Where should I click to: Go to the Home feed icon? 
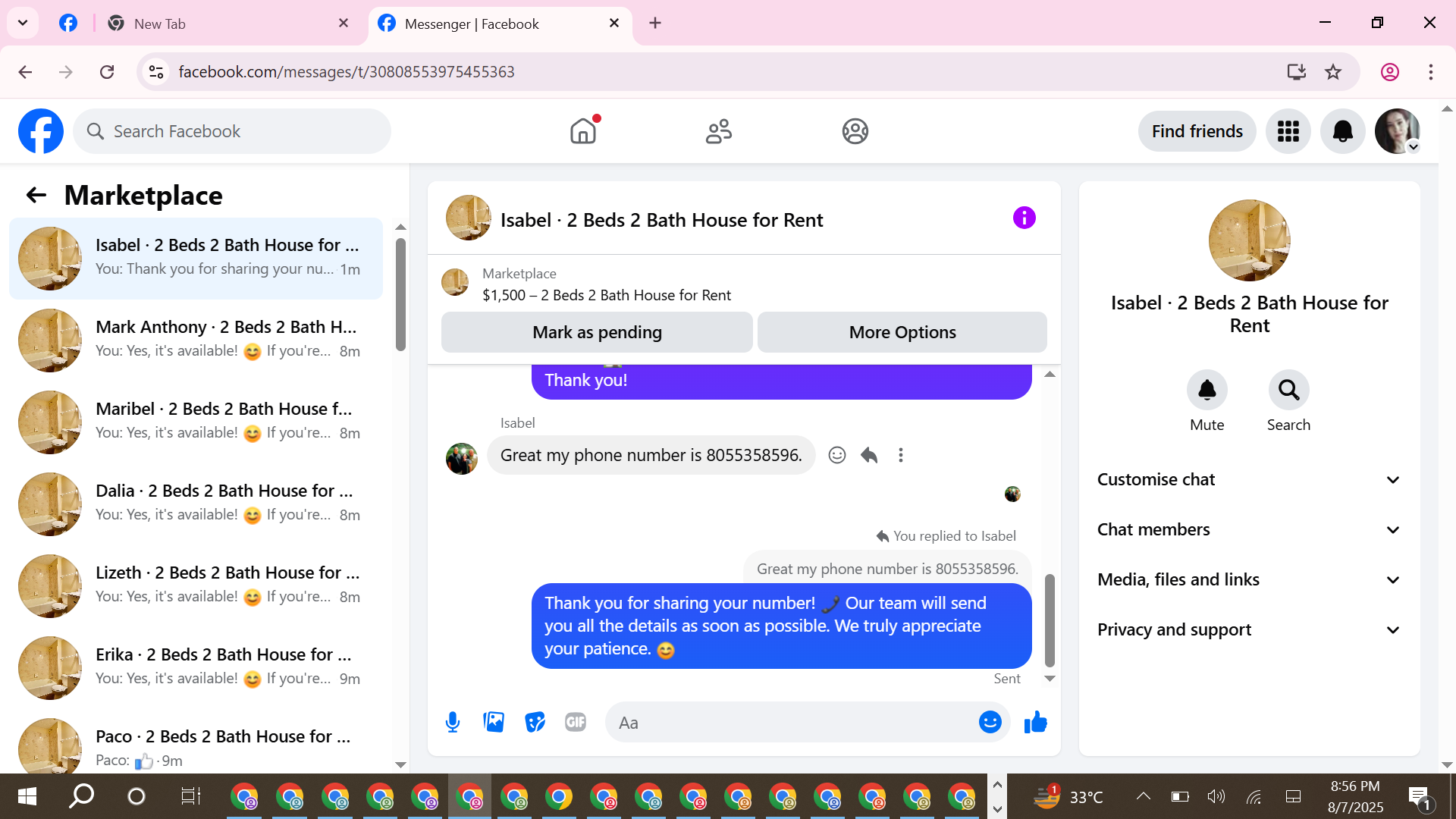583,131
